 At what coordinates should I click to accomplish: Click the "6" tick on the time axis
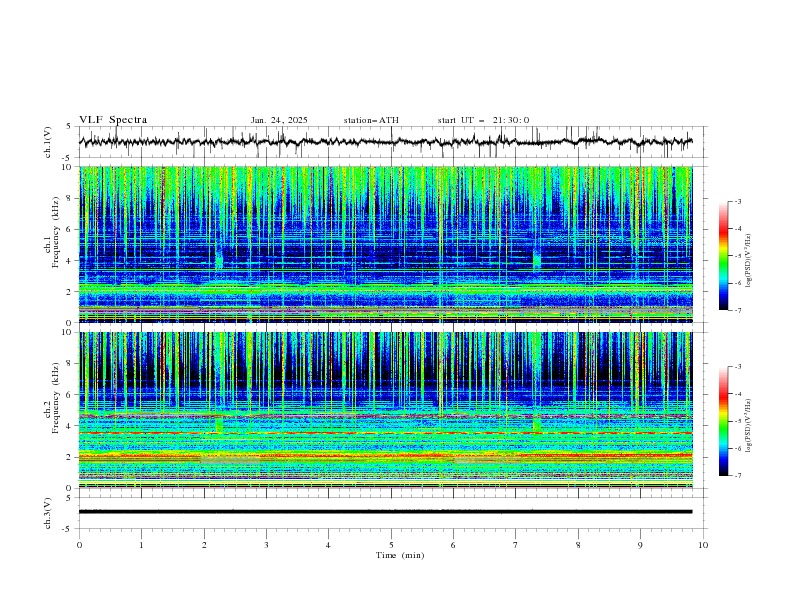454,545
